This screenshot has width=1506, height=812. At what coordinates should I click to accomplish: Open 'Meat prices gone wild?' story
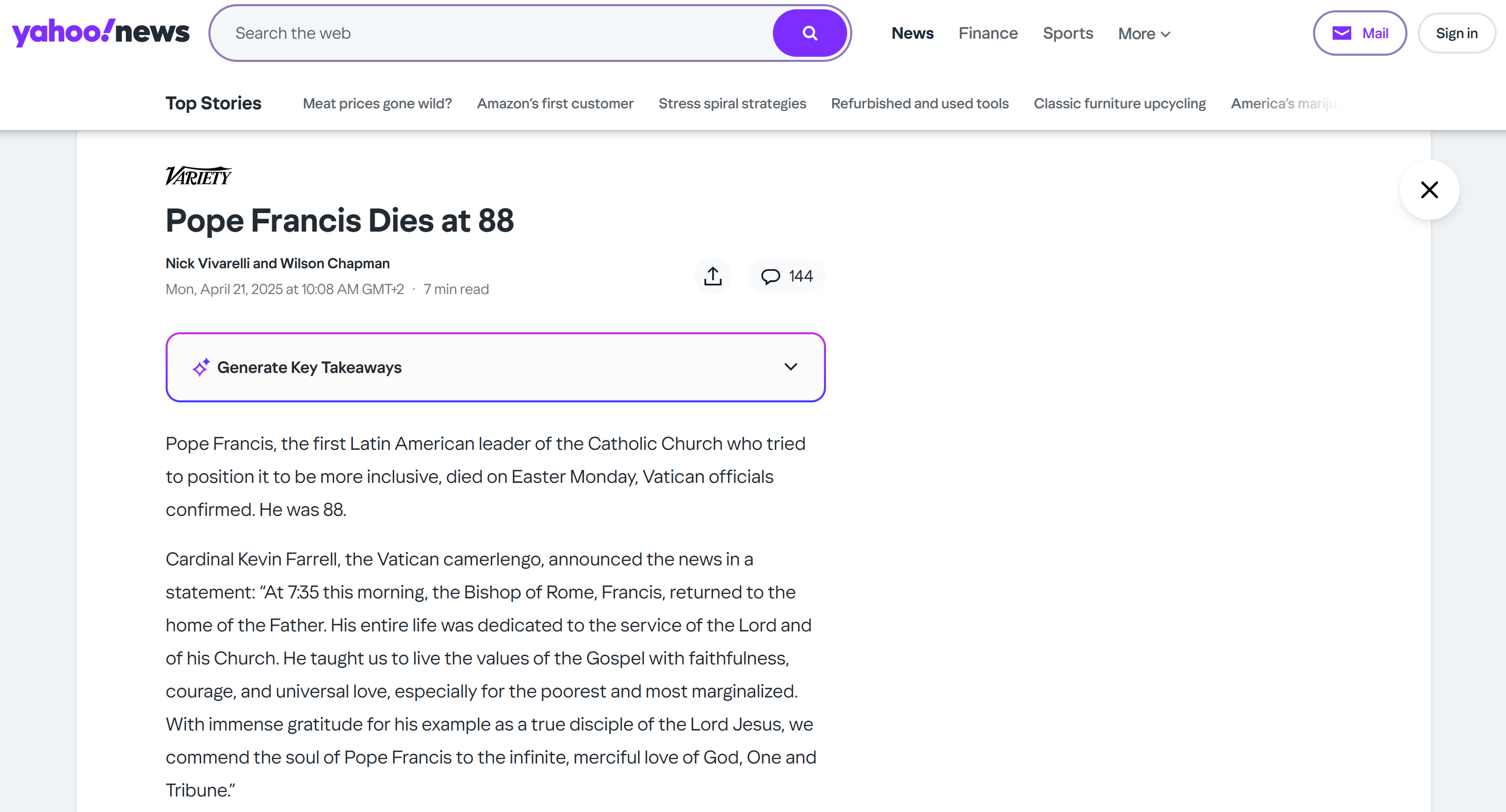point(377,104)
